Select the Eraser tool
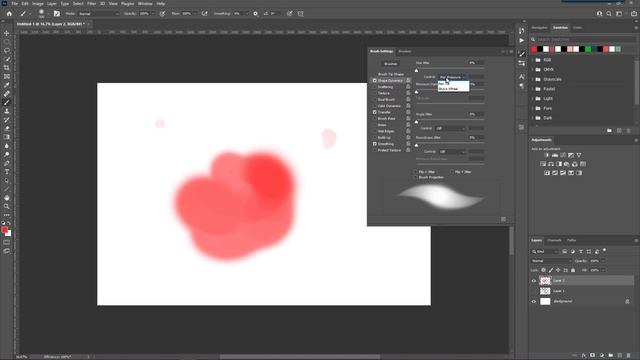This screenshot has width=640, height=360. (7, 128)
